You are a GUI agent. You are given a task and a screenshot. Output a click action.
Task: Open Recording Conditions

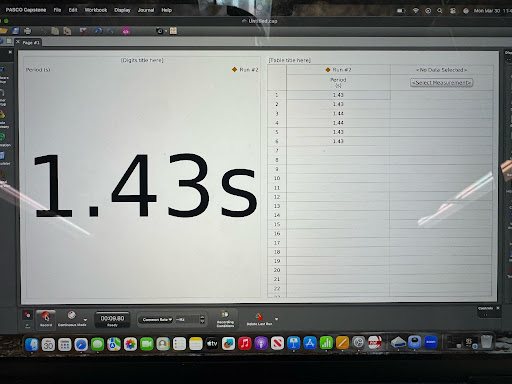[225, 319]
